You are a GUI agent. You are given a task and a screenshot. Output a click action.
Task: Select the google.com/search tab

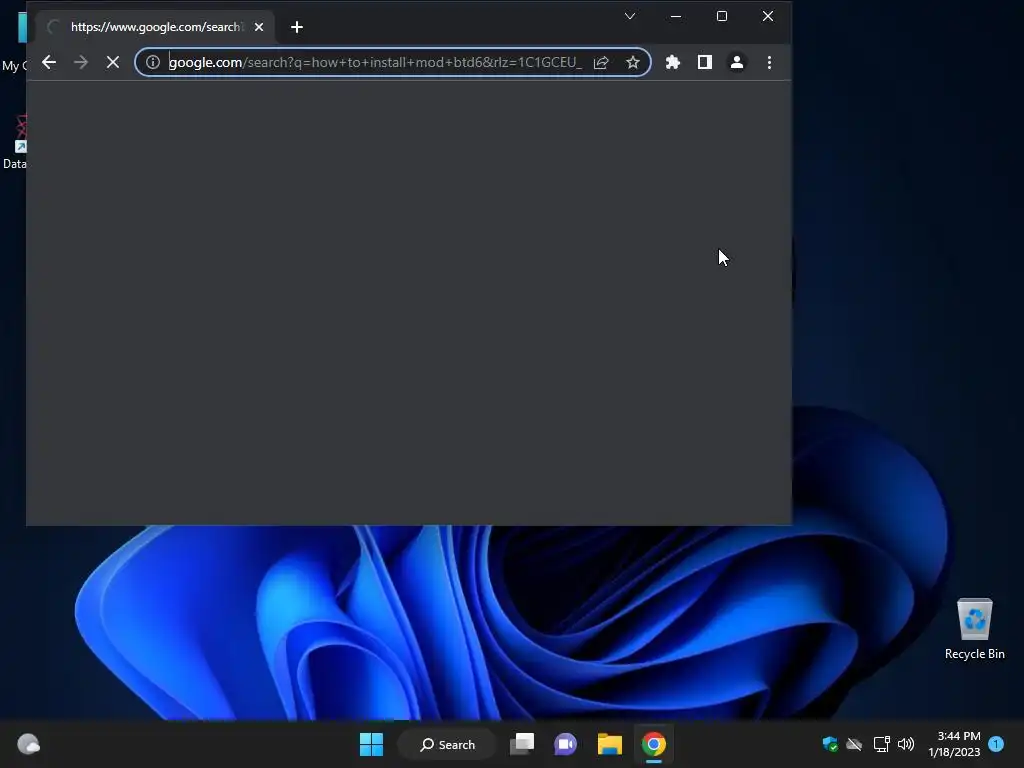[x=155, y=27]
